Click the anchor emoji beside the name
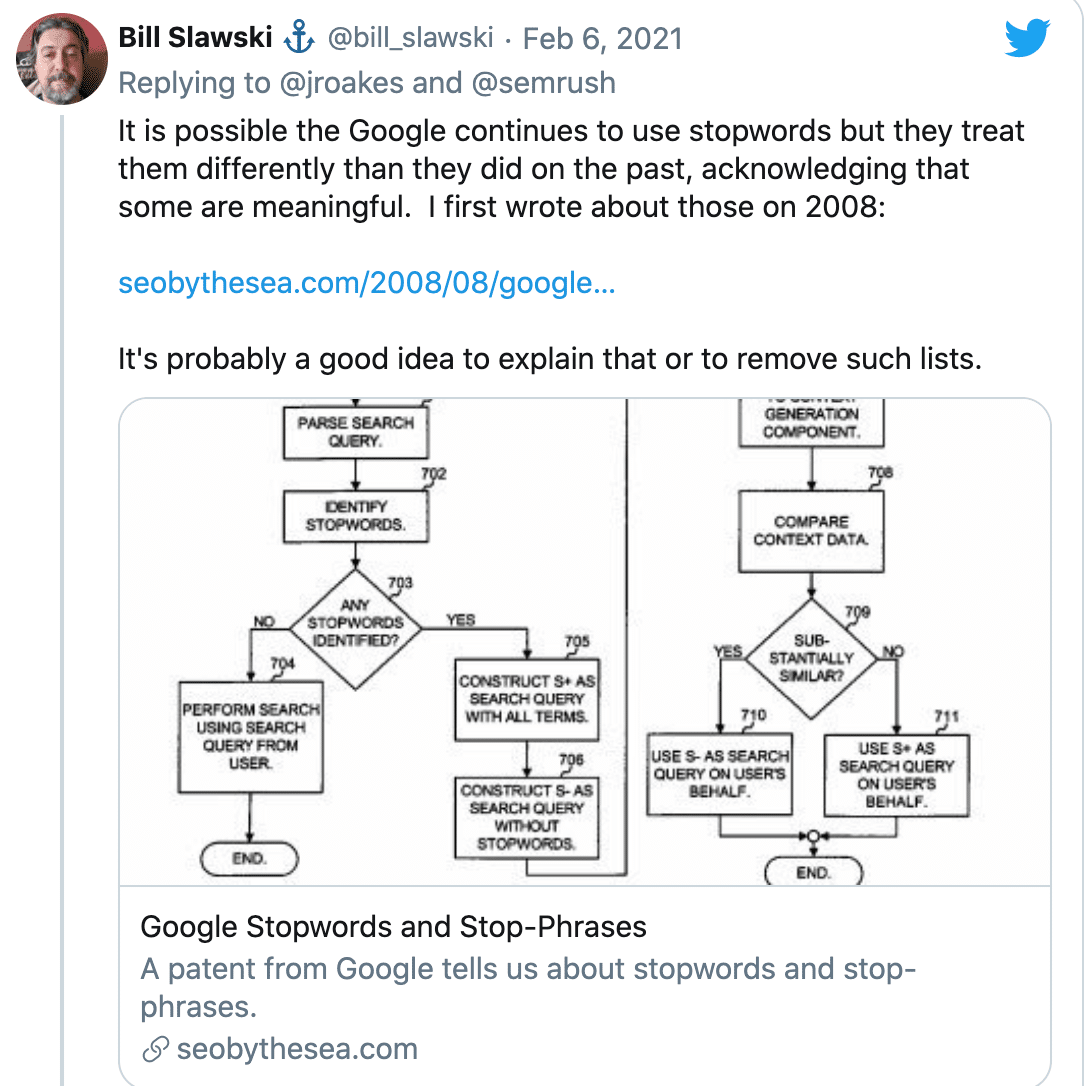 coord(299,37)
